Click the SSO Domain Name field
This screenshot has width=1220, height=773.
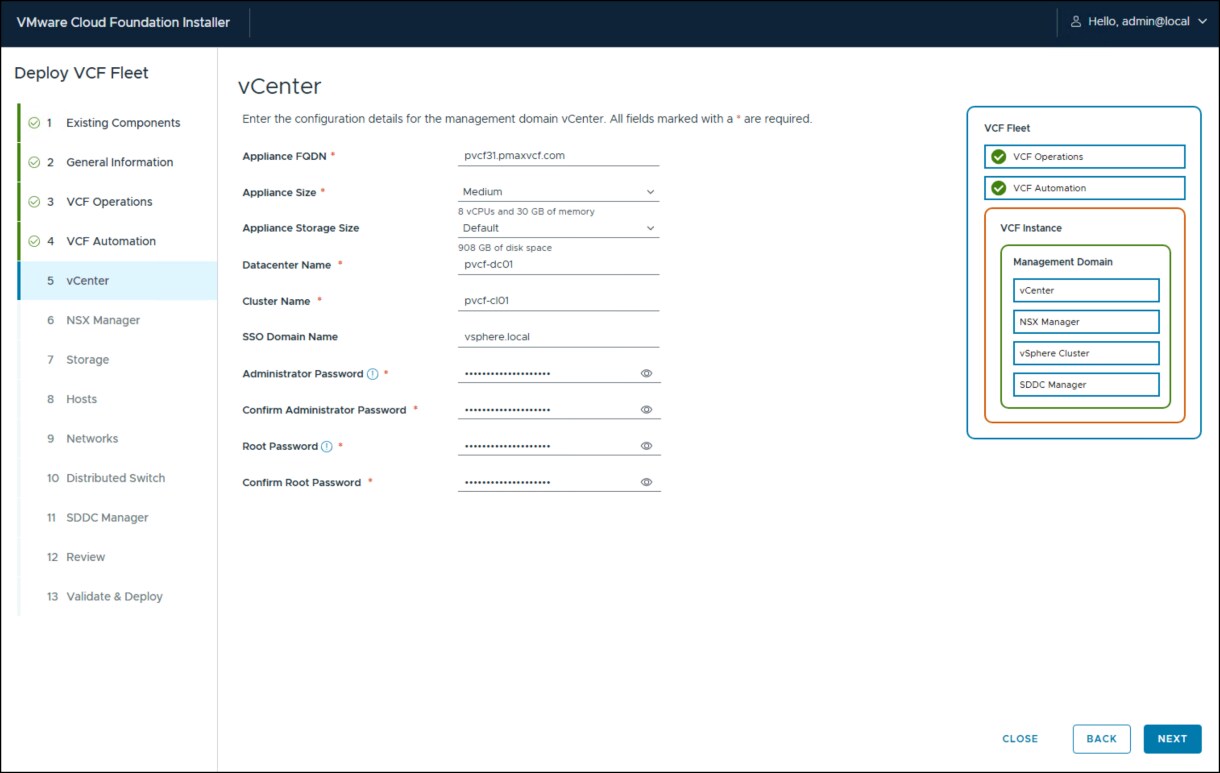point(559,337)
